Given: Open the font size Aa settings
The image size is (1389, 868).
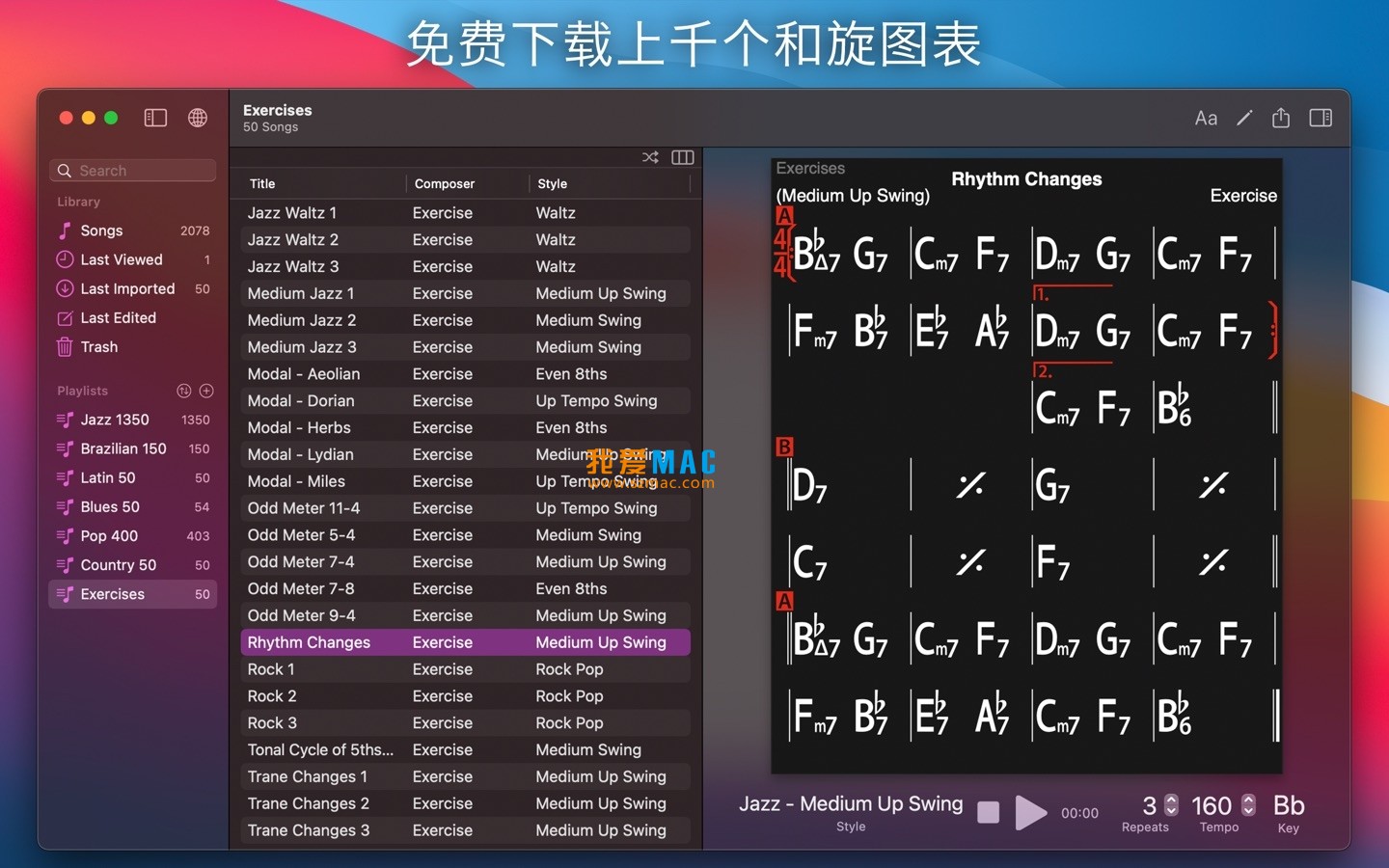Looking at the screenshot, I should (x=1206, y=118).
